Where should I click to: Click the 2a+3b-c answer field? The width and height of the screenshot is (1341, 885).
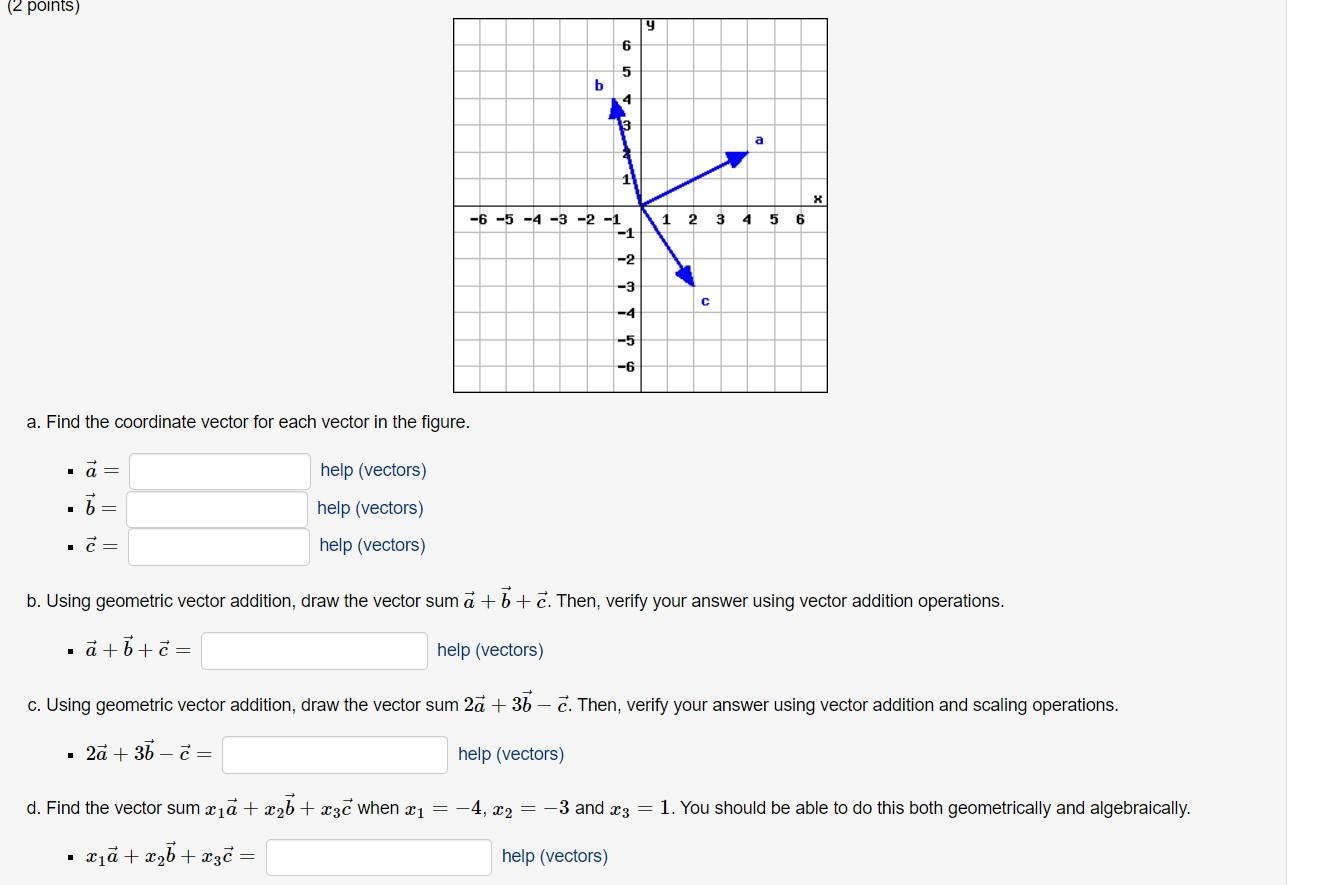click(334, 754)
